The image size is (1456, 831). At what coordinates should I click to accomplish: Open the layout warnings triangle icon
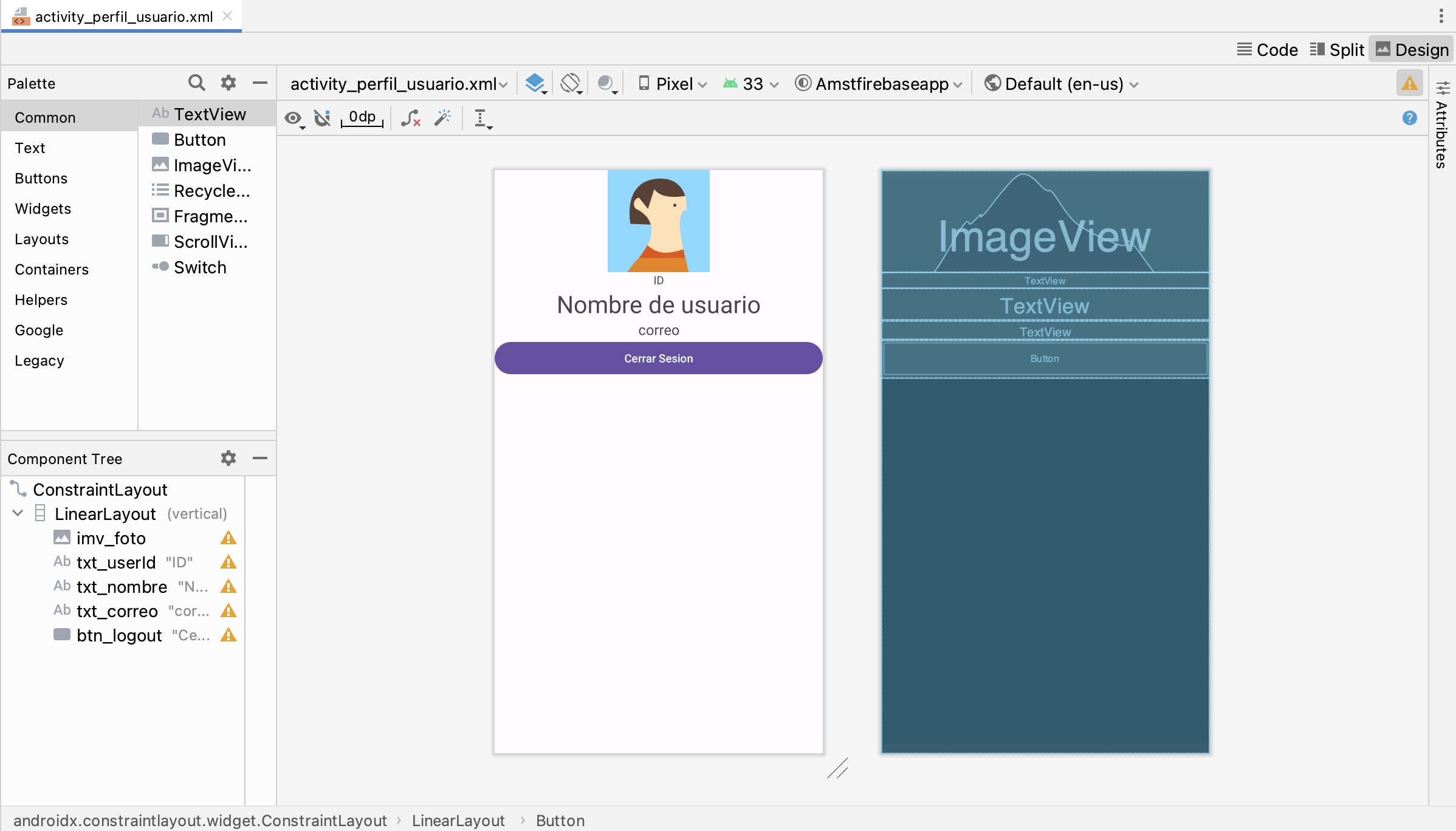[x=1409, y=83]
